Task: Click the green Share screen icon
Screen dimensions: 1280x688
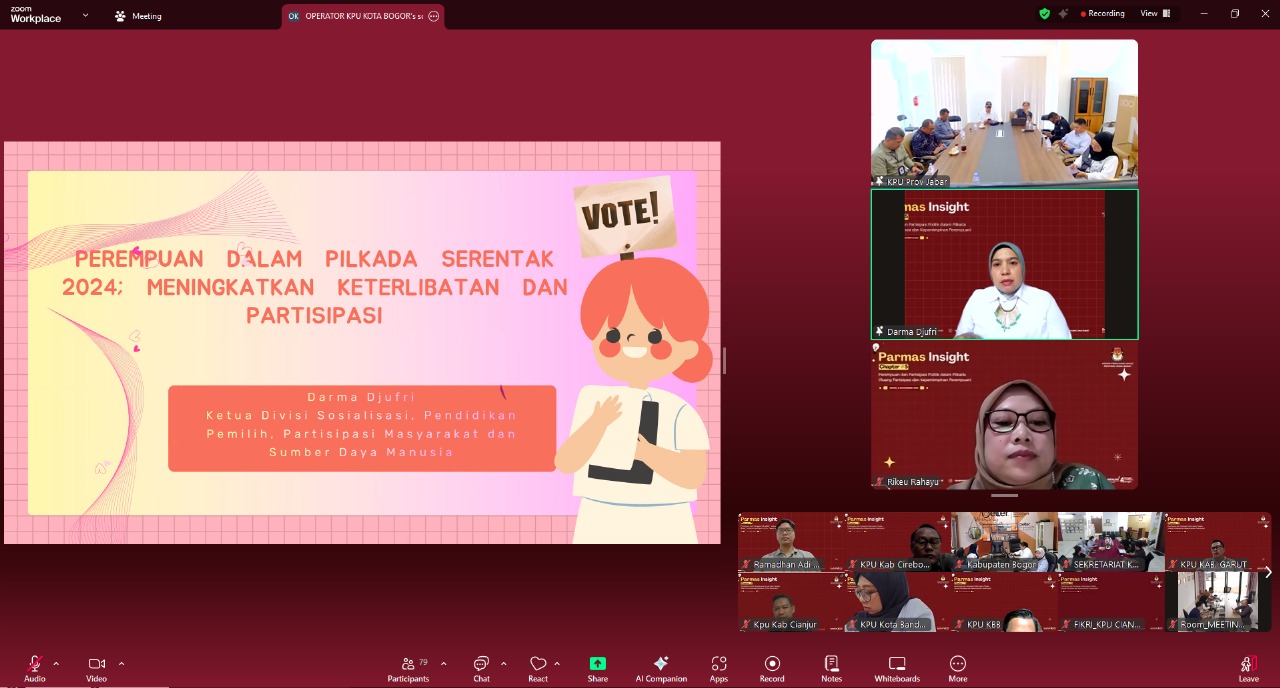Action: (597, 663)
